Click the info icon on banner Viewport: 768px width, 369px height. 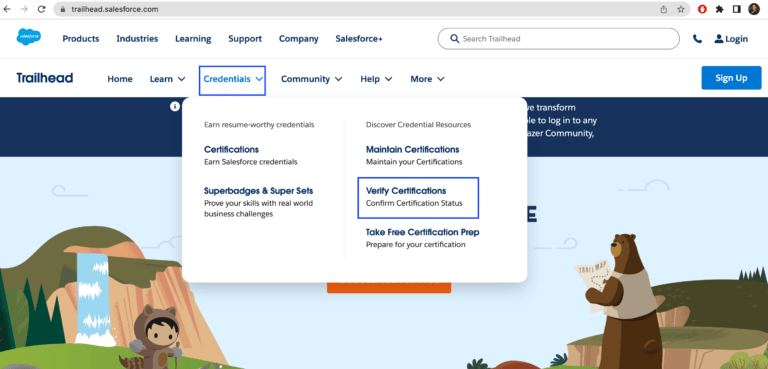(x=175, y=106)
